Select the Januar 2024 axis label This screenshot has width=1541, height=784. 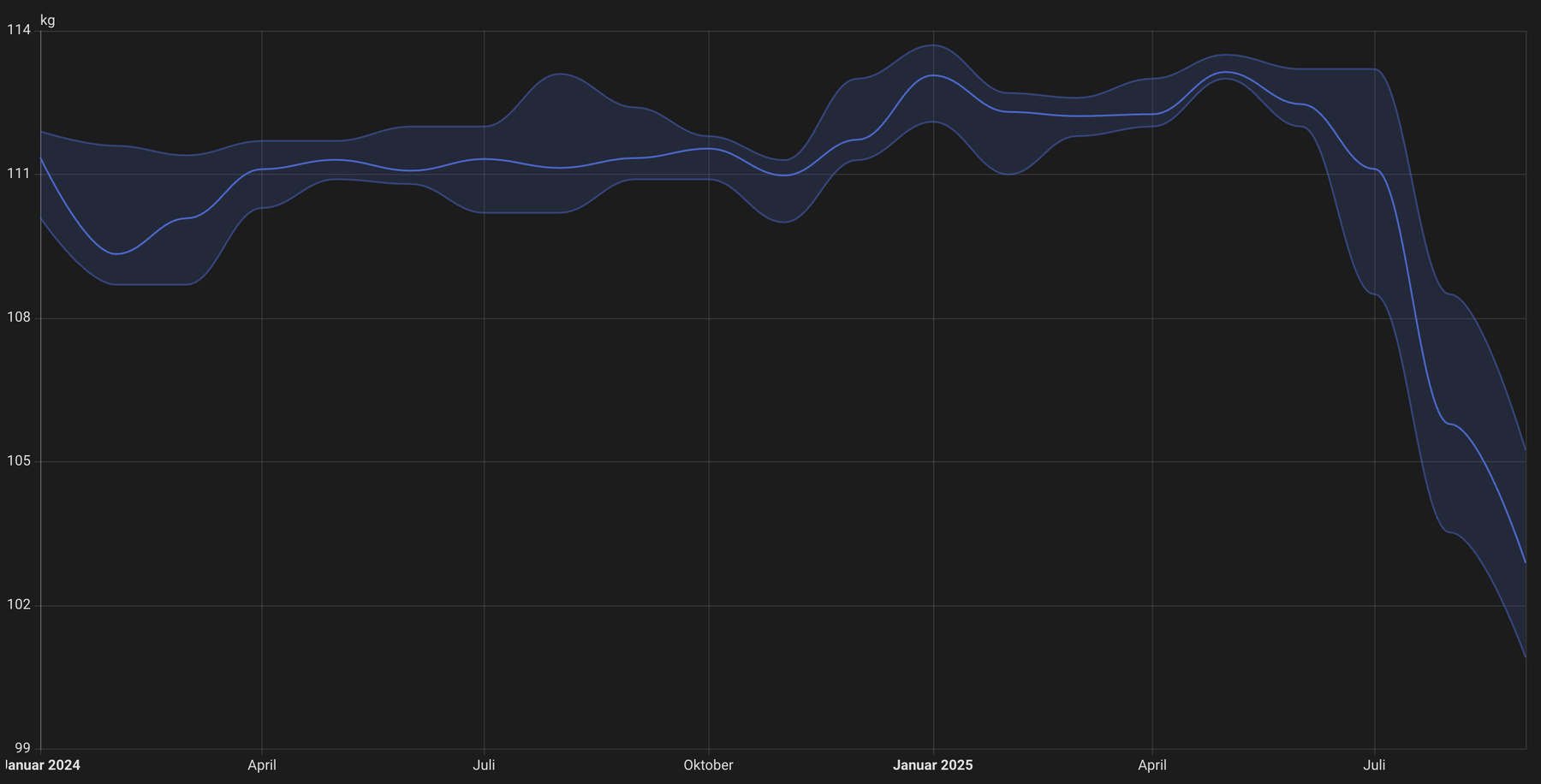coord(43,765)
